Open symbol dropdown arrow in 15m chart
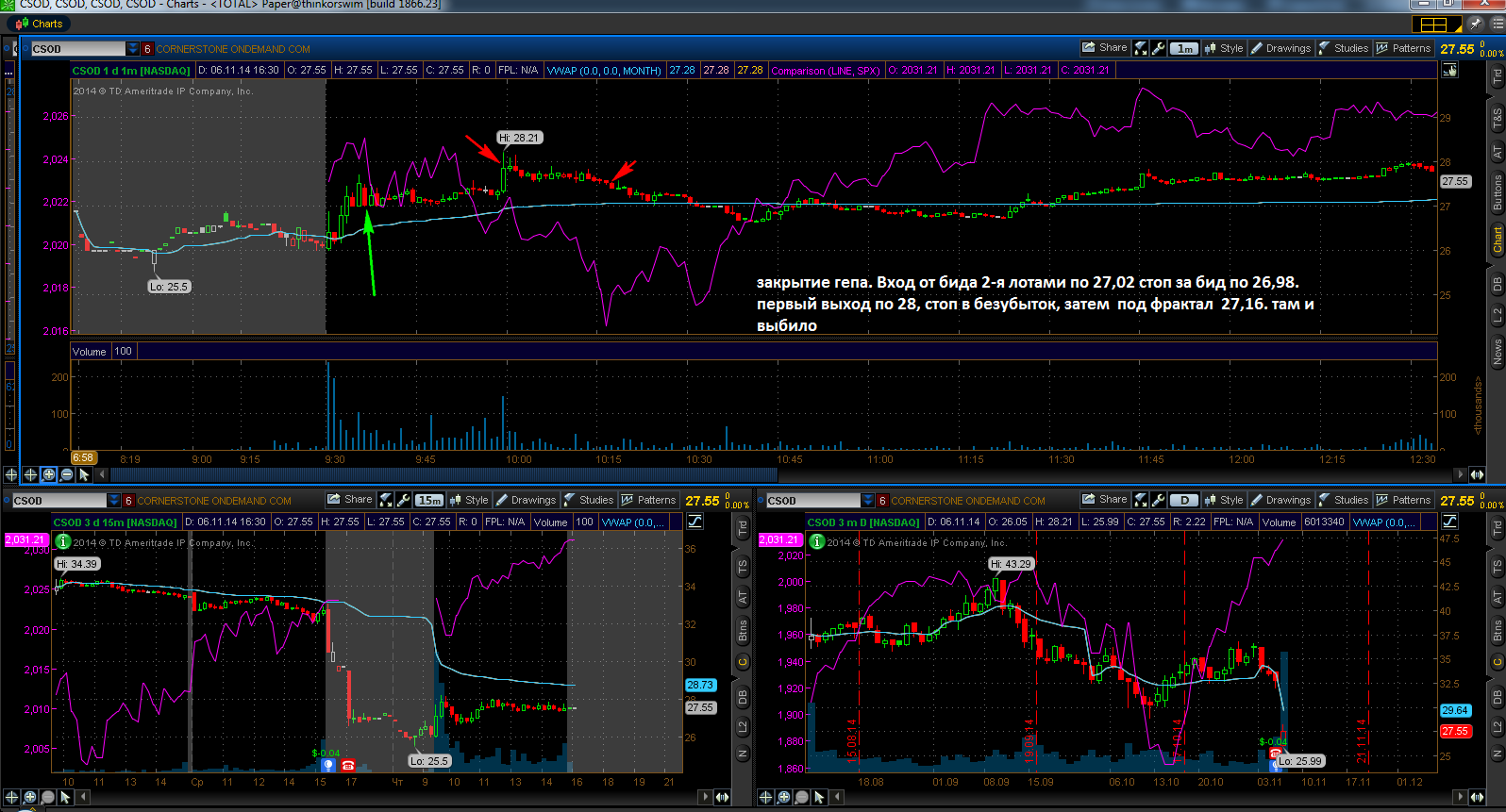Screen dimensions: 1506x812 click(x=114, y=500)
